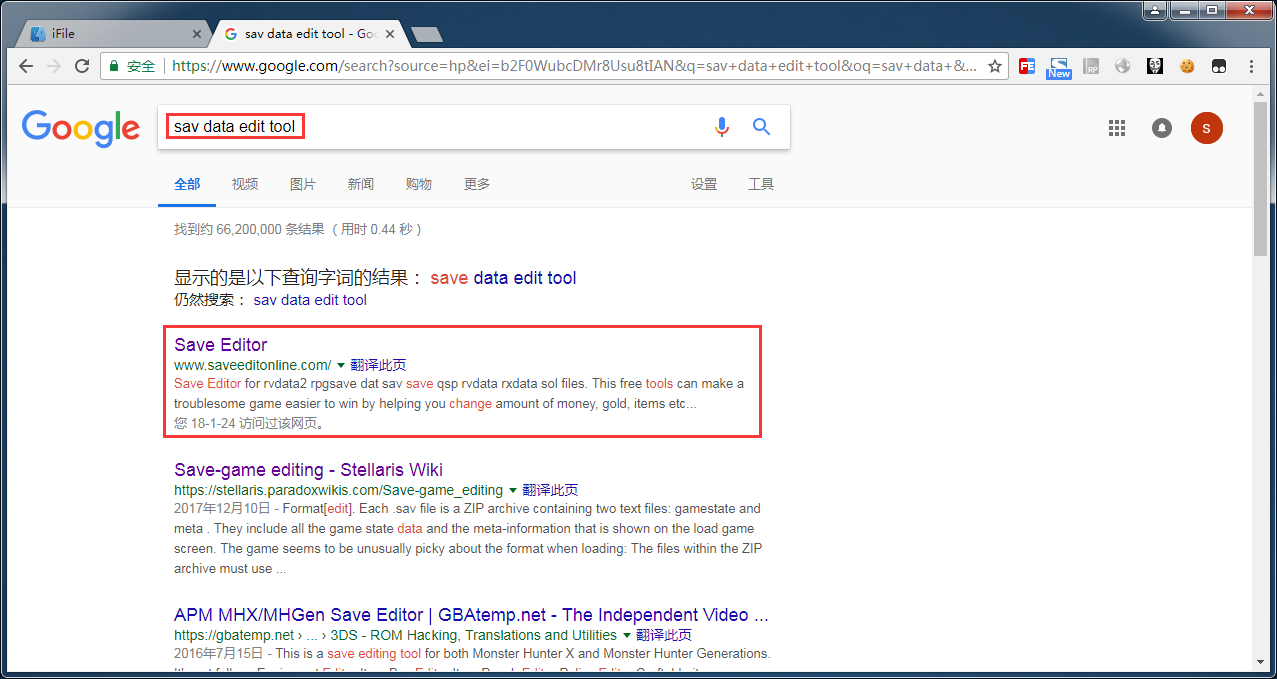Click the voice search microphone icon
This screenshot has width=1277, height=679.
point(722,127)
